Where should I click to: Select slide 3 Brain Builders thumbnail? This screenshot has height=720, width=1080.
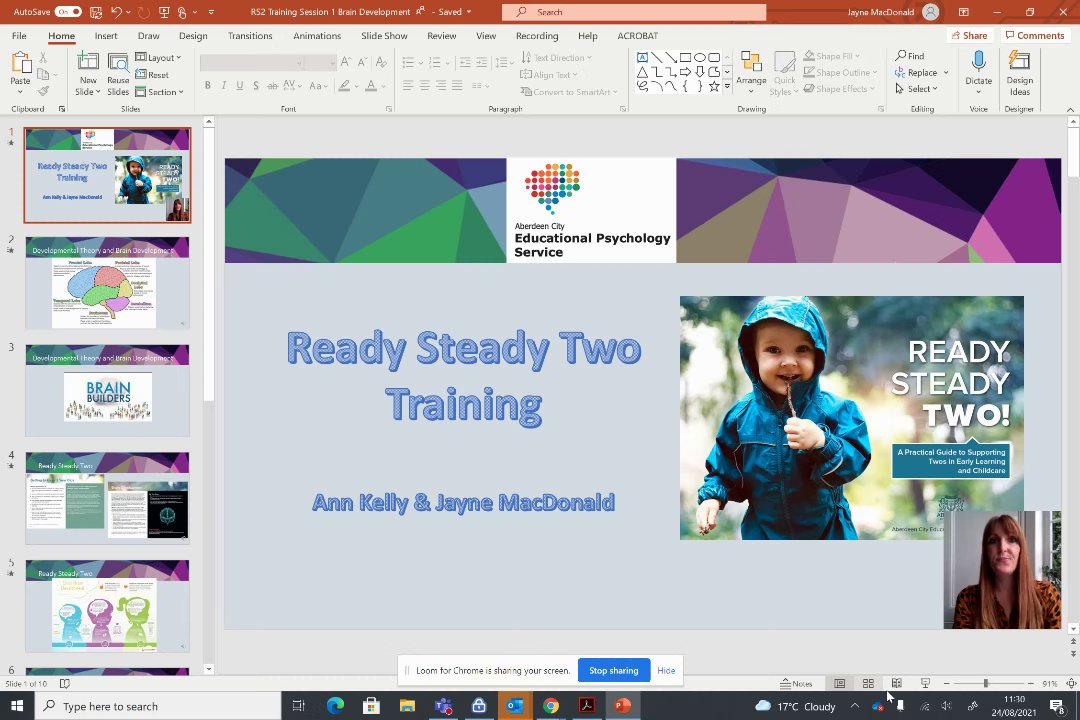point(107,390)
